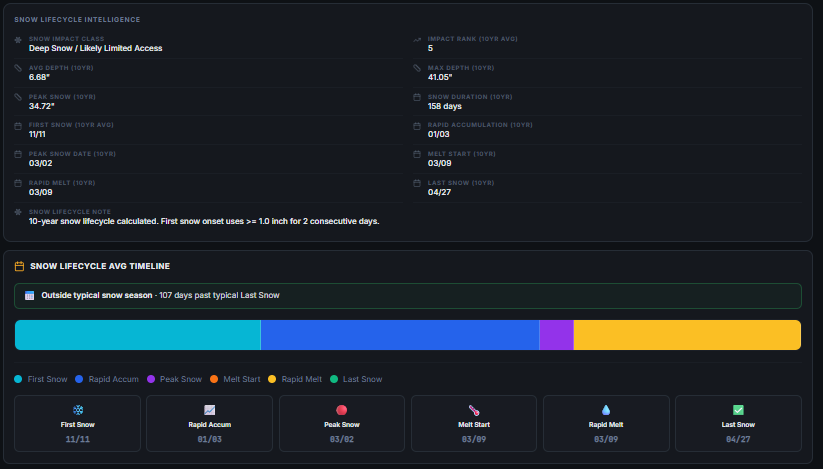Click the Snow Lifecycle Intelligence heading
This screenshot has height=469, width=823.
(x=77, y=19)
